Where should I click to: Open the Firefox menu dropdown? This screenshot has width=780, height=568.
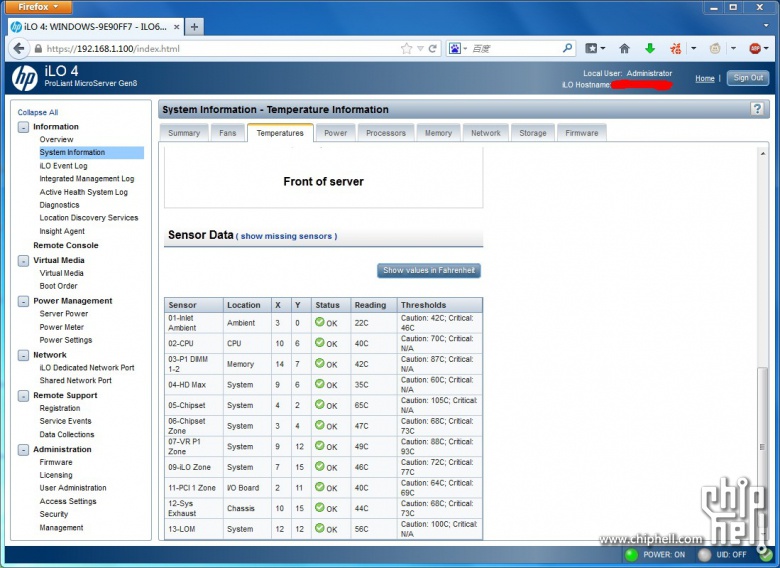pos(38,6)
